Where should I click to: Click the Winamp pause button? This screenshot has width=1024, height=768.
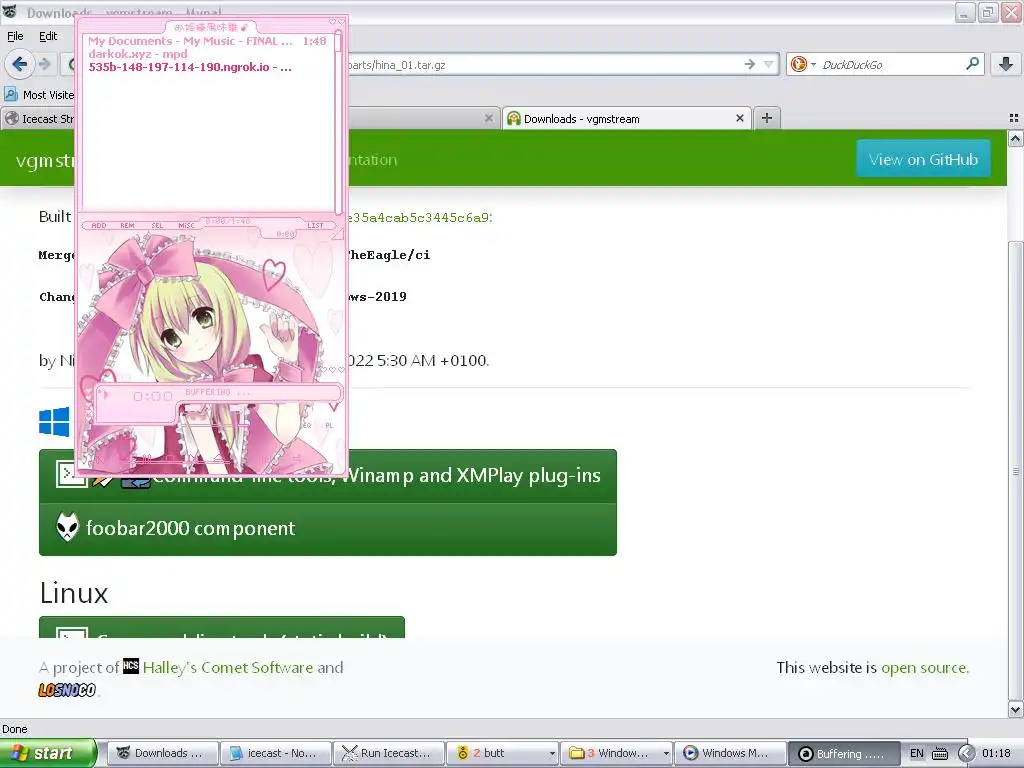147,459
